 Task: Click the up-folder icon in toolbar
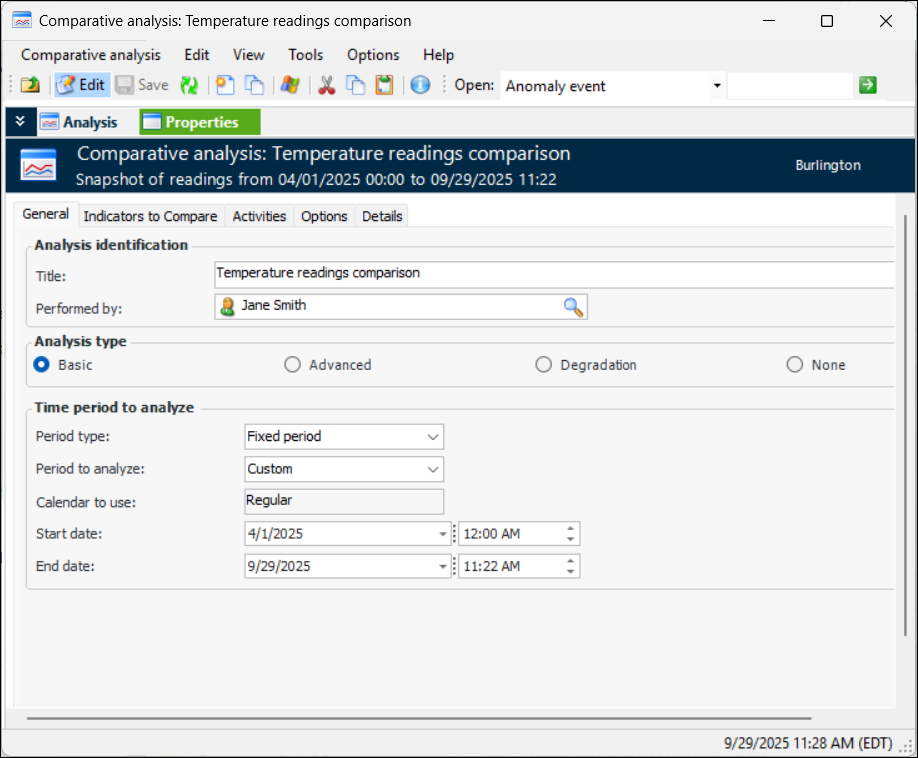pos(30,86)
